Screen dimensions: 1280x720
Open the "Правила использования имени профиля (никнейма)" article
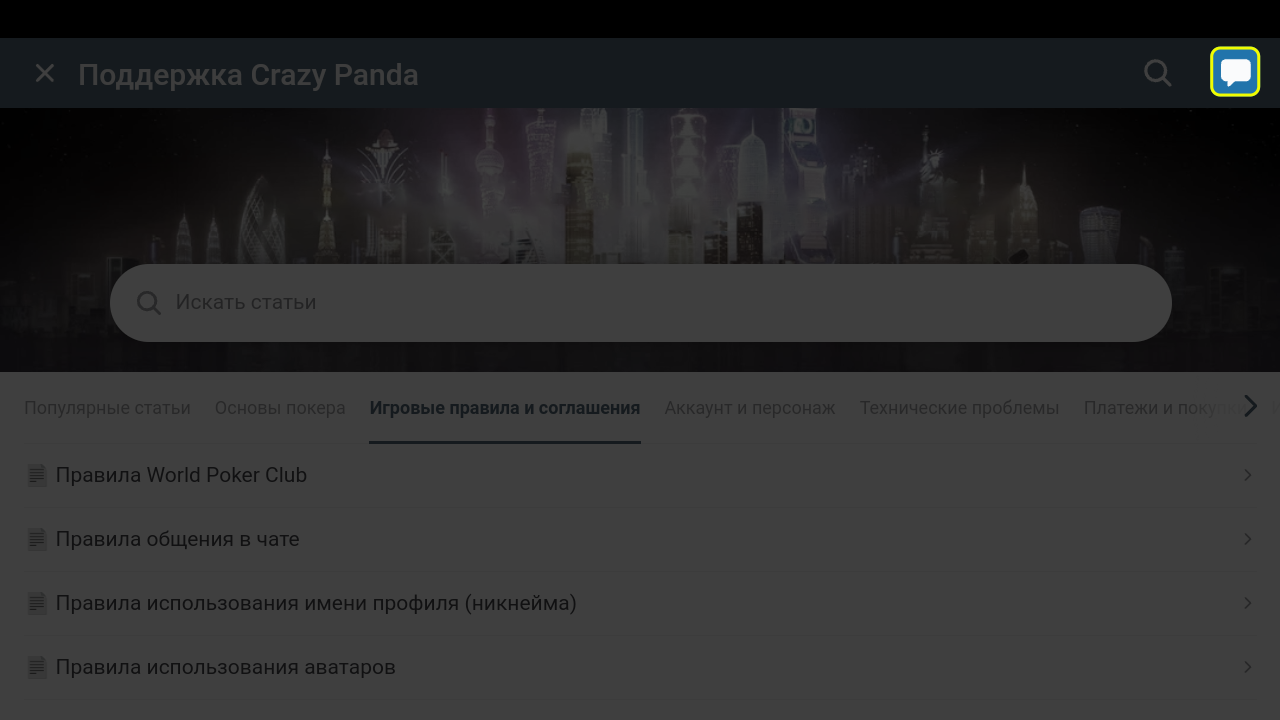(x=640, y=603)
